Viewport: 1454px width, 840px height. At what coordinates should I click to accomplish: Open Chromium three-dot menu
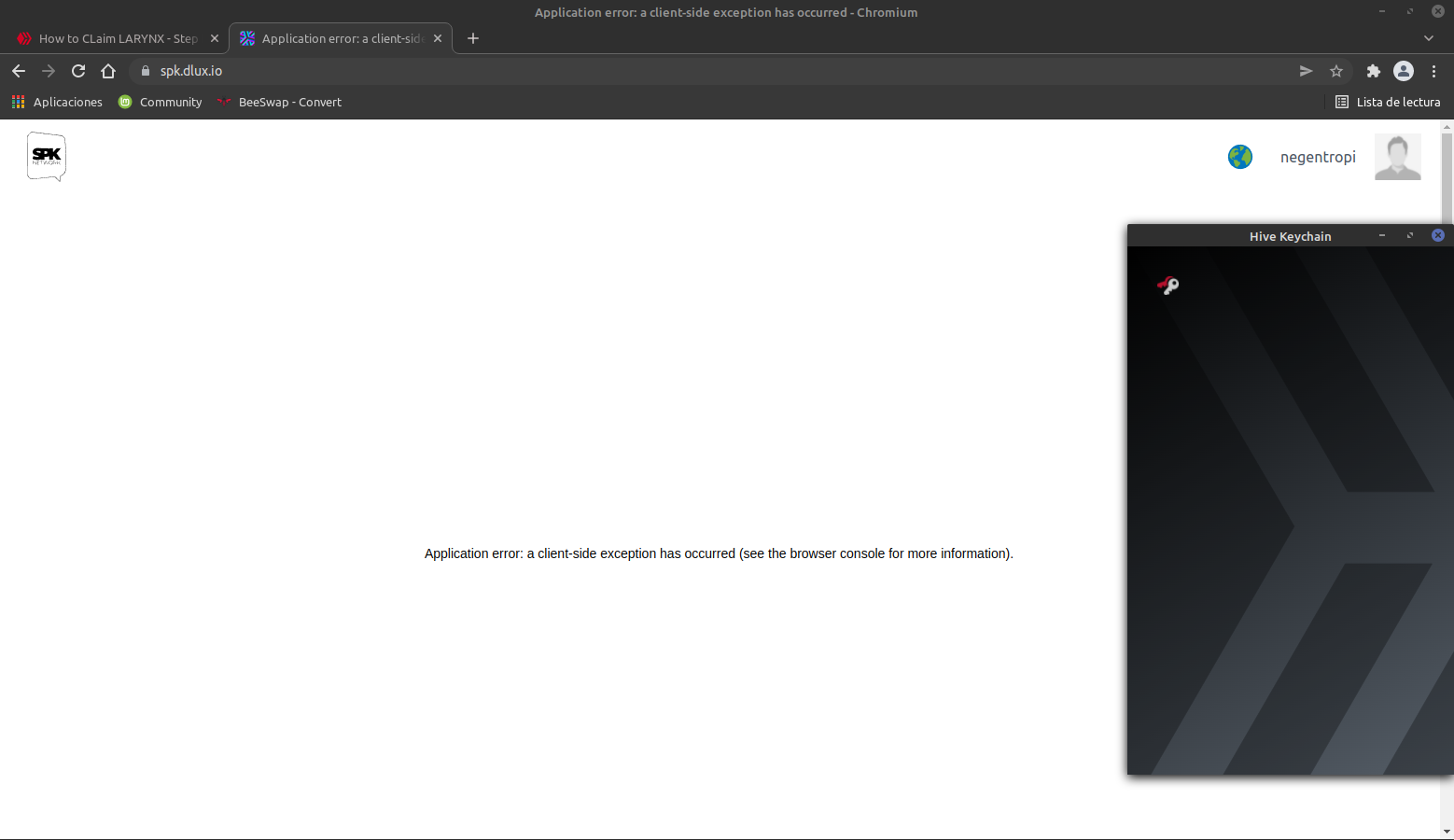tap(1434, 71)
